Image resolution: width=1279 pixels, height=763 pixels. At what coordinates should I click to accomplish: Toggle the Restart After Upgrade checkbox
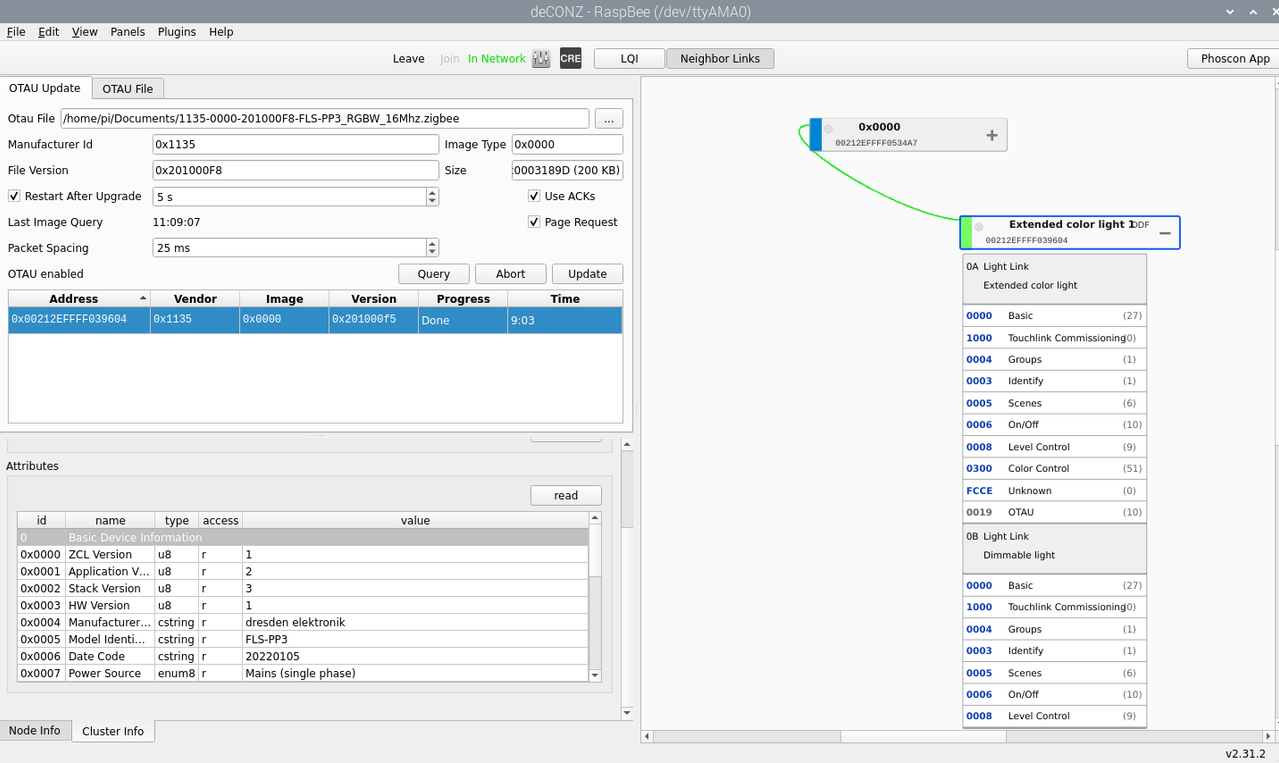(14, 196)
